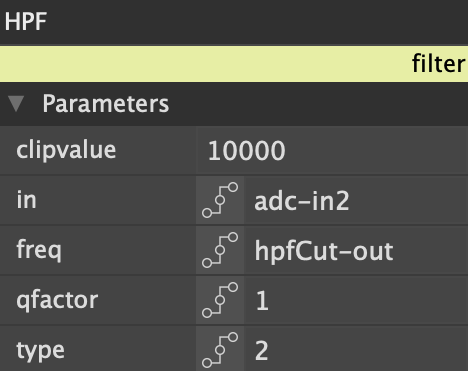Click the HPF object name text
Screen dimensions: 468x371
(26, 22)
